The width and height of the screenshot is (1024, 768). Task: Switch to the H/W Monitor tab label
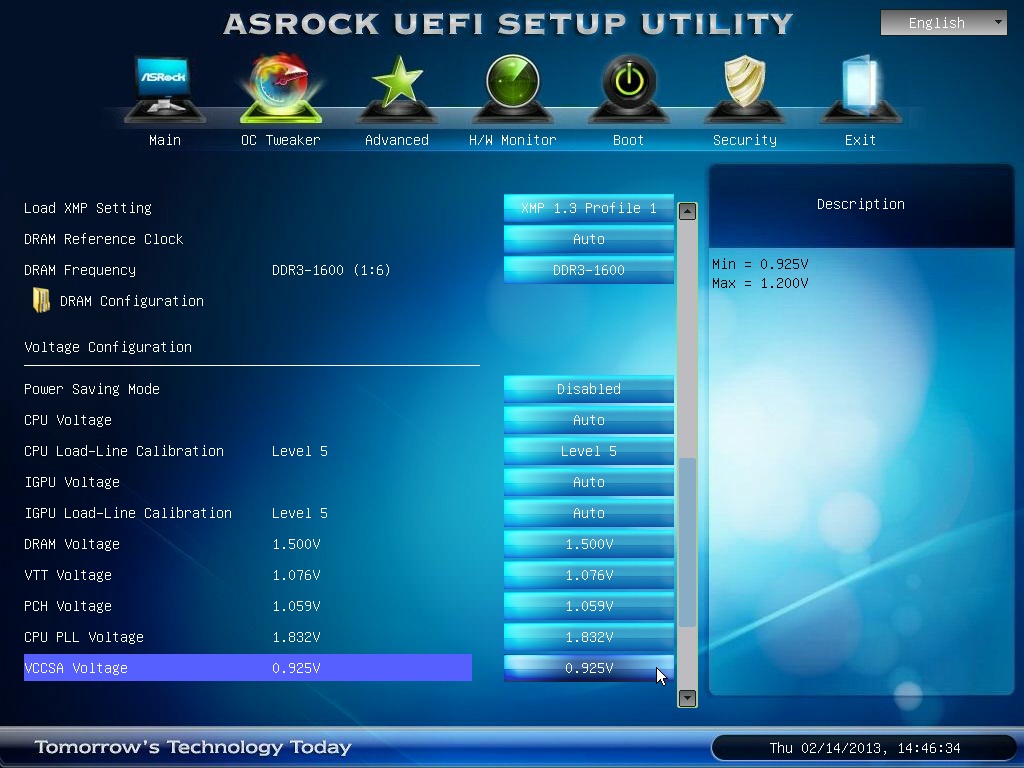click(x=513, y=140)
